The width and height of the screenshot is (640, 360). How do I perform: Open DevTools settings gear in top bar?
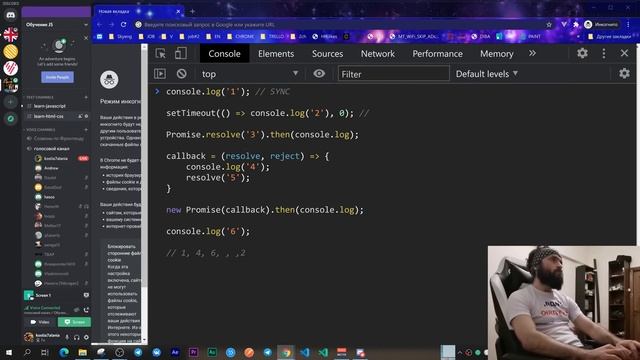tap(582, 53)
